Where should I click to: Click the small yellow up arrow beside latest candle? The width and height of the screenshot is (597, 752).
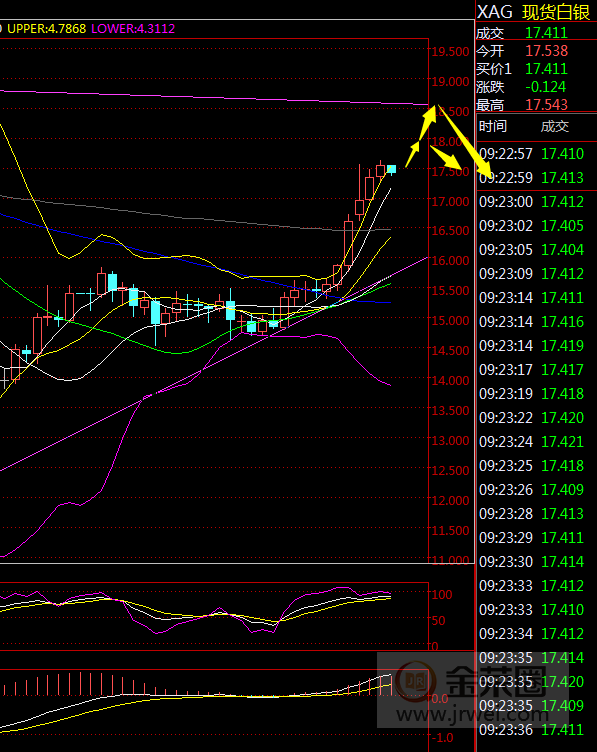[x=412, y=153]
